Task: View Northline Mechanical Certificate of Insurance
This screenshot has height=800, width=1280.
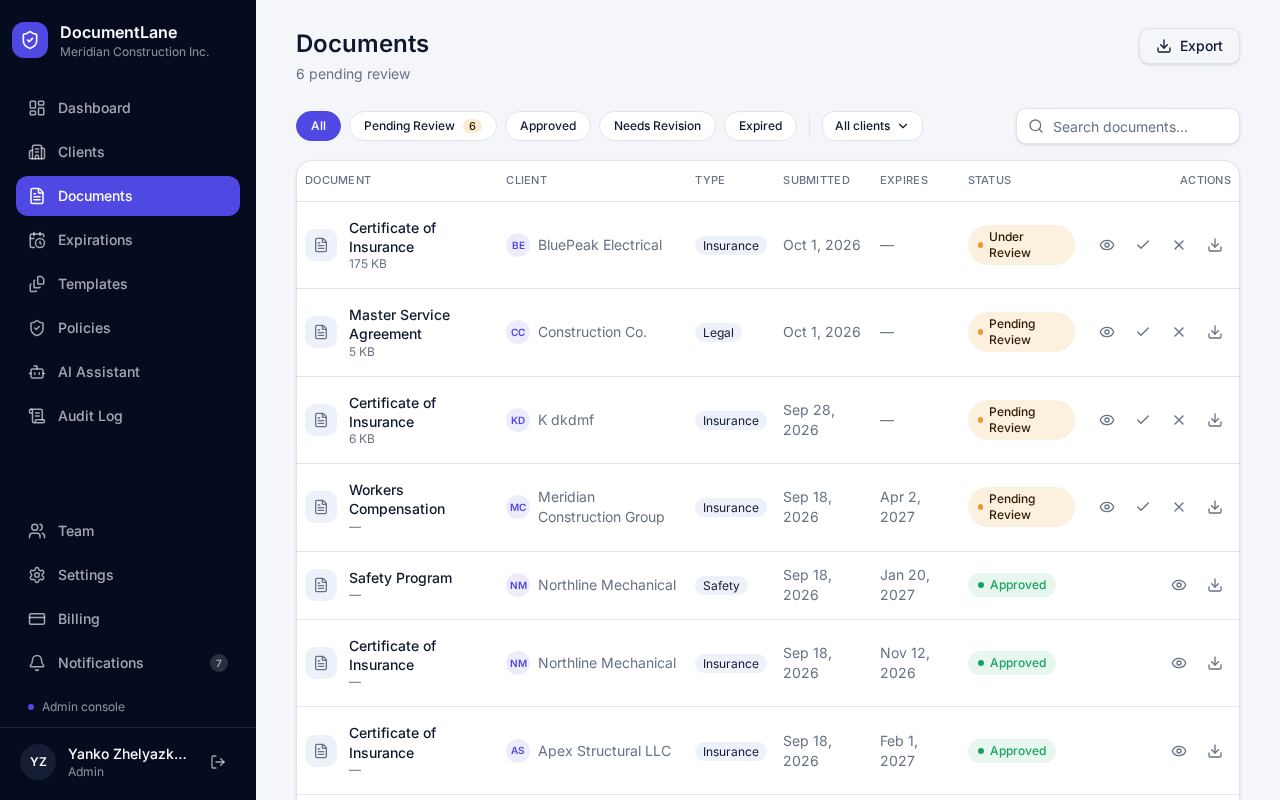Action: (1179, 663)
